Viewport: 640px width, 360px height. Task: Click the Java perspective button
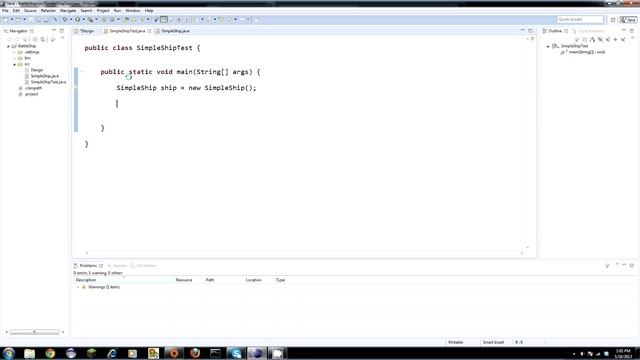point(629,20)
